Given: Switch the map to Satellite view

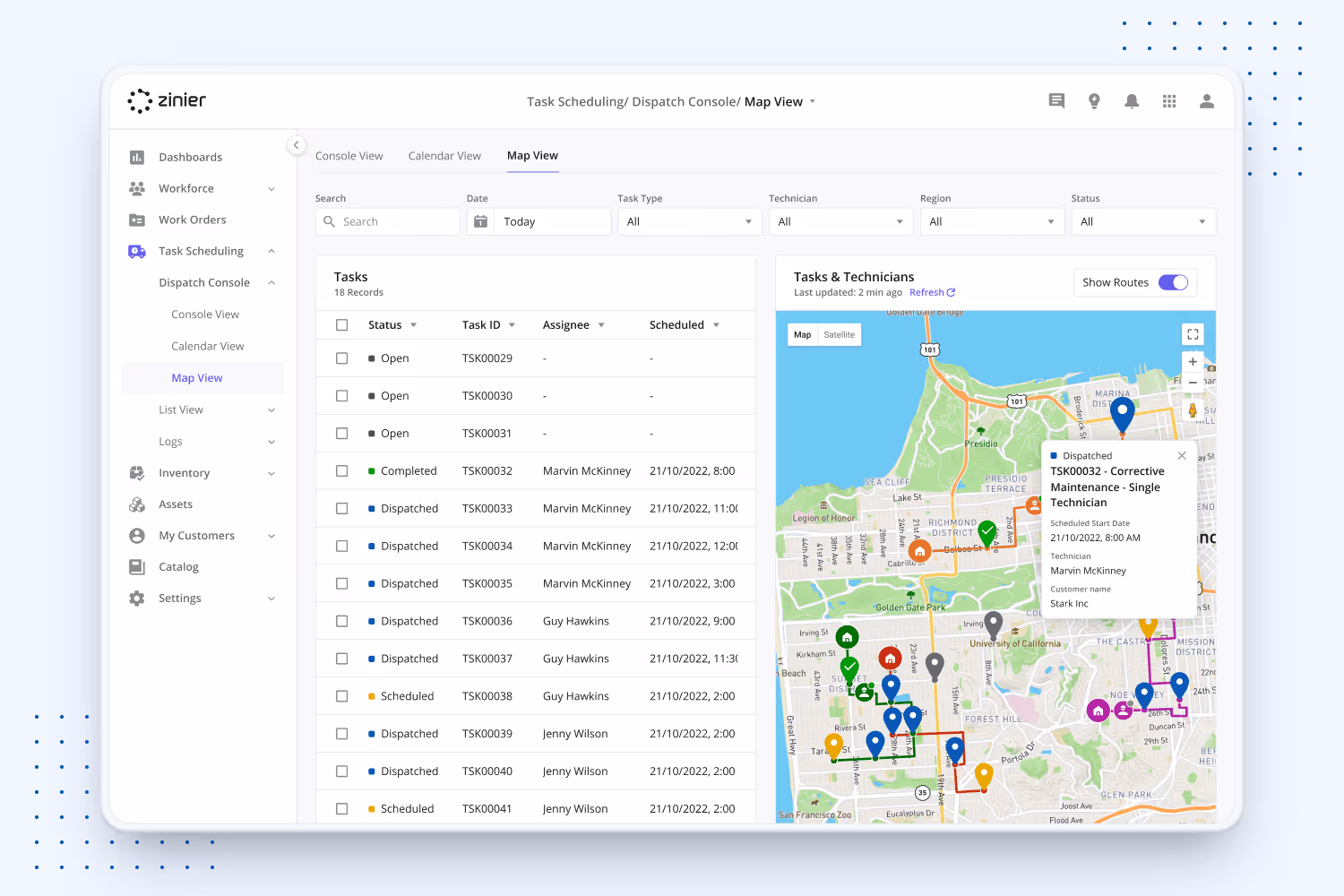Looking at the screenshot, I should (840, 335).
